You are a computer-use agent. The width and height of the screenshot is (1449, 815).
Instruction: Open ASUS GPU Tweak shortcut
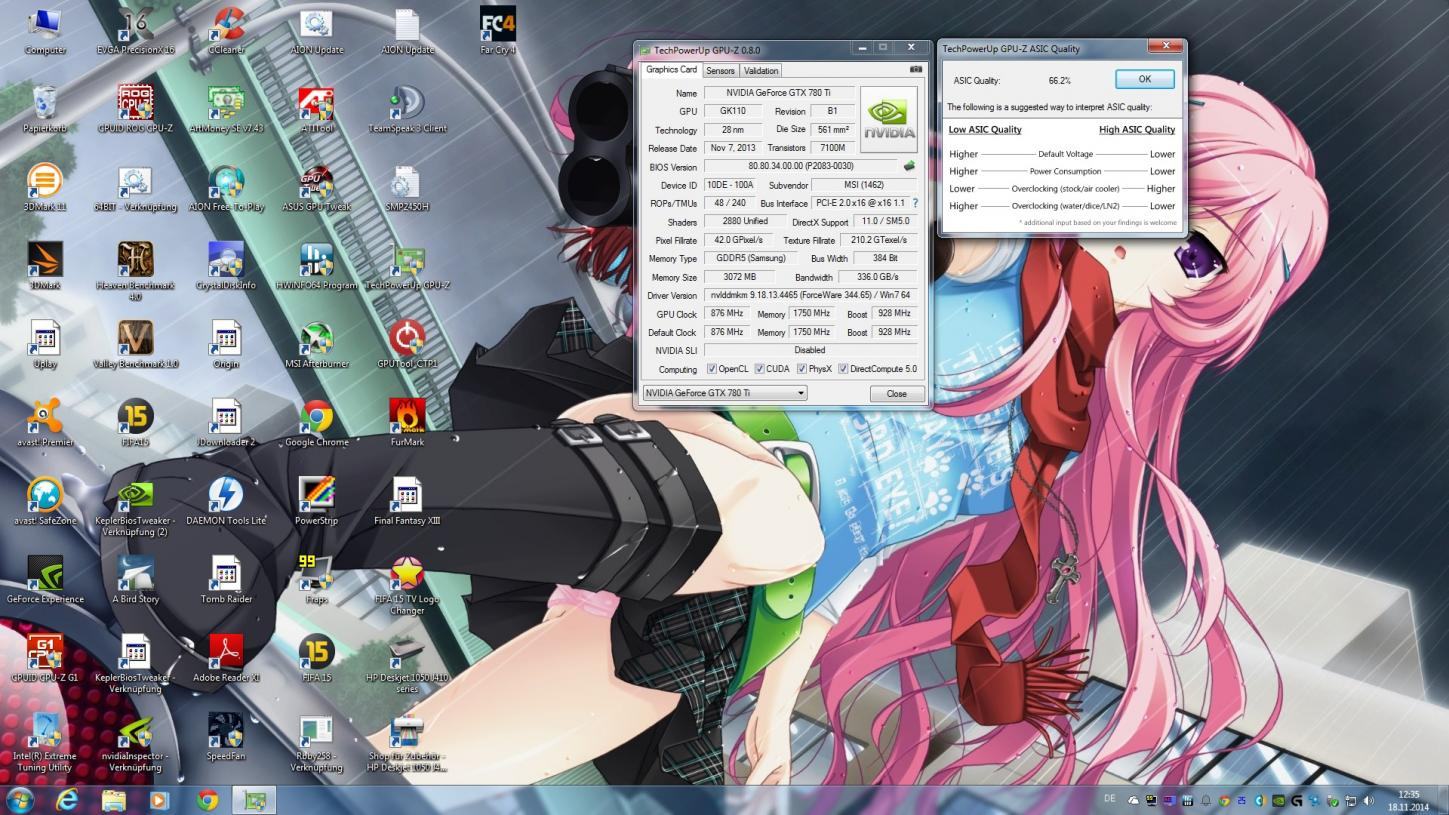pos(316,187)
